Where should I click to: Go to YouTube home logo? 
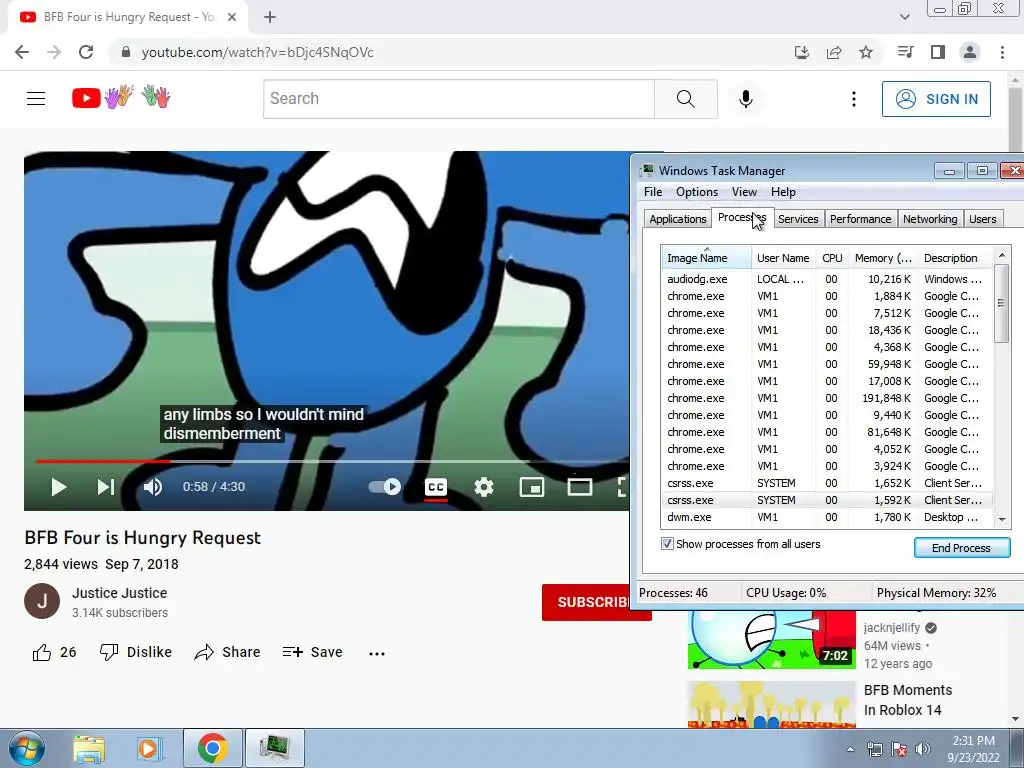tap(121, 98)
